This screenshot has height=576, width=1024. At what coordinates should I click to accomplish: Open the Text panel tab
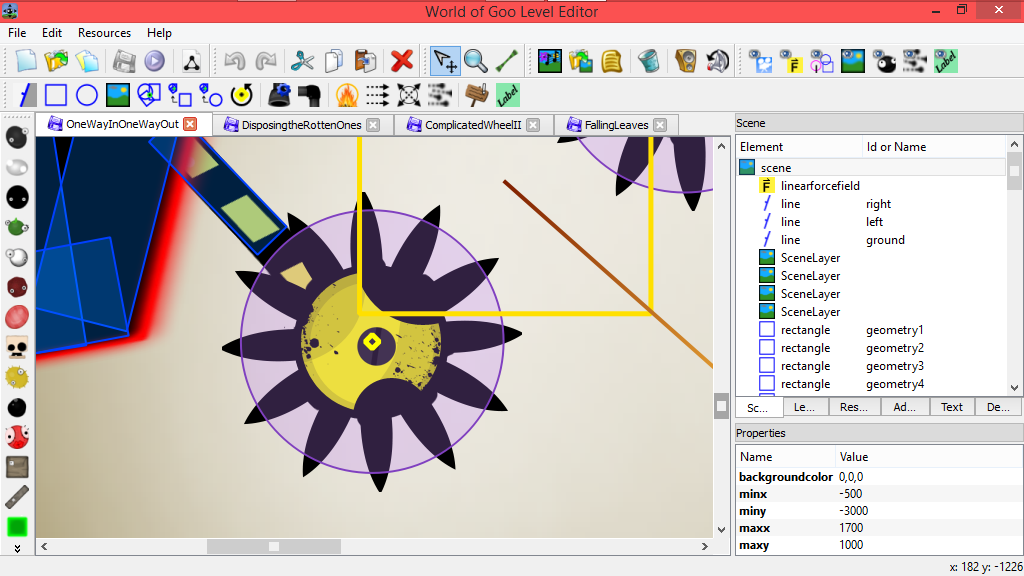click(x=952, y=407)
